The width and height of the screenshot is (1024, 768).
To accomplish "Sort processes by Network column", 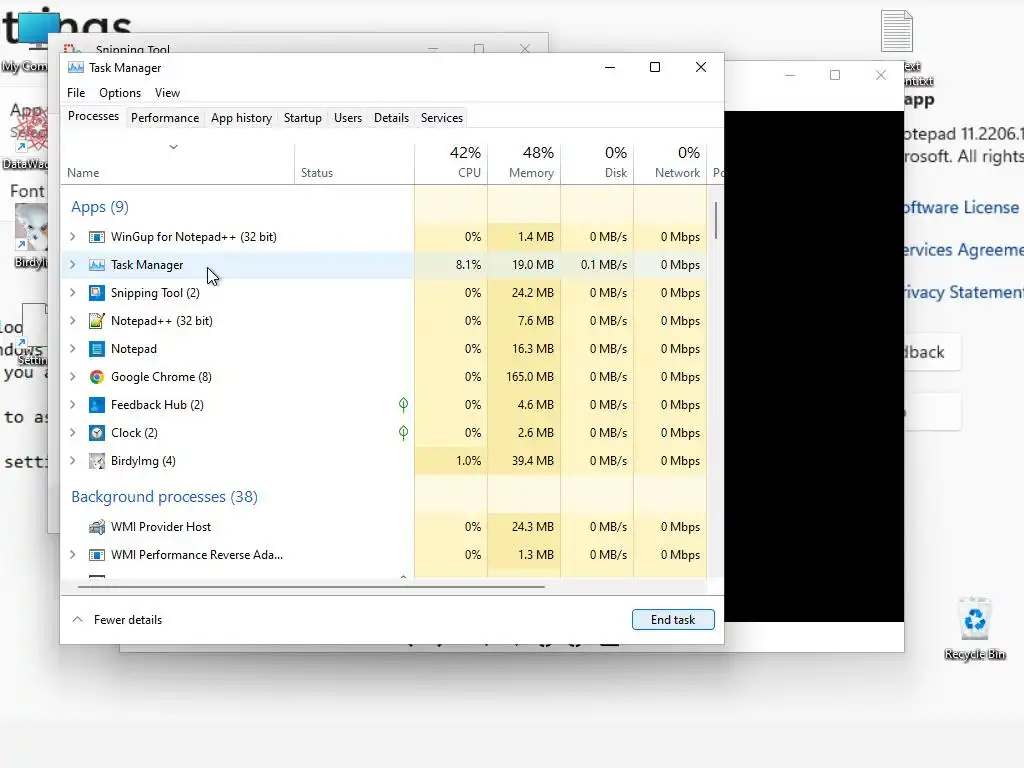I will [x=670, y=162].
